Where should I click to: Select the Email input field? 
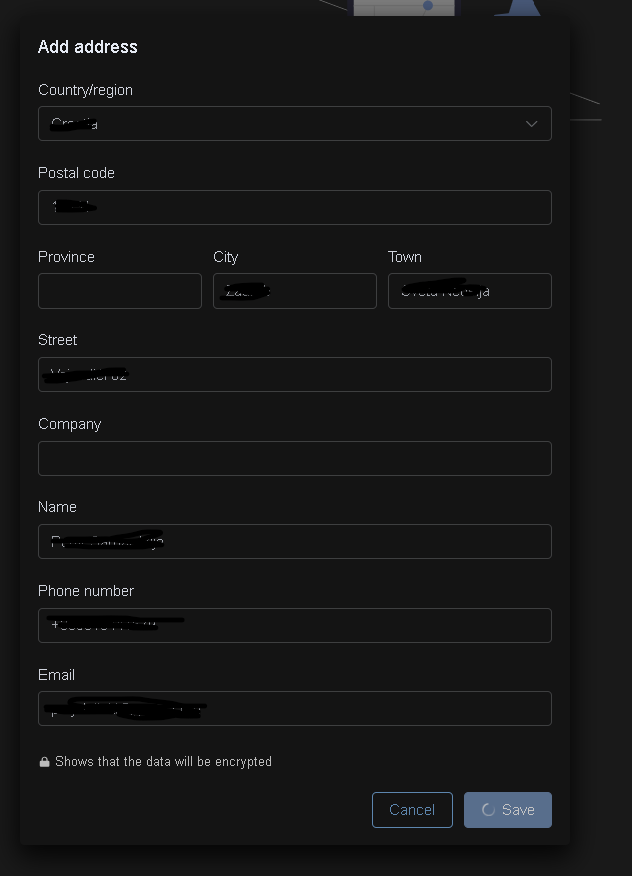coord(294,709)
